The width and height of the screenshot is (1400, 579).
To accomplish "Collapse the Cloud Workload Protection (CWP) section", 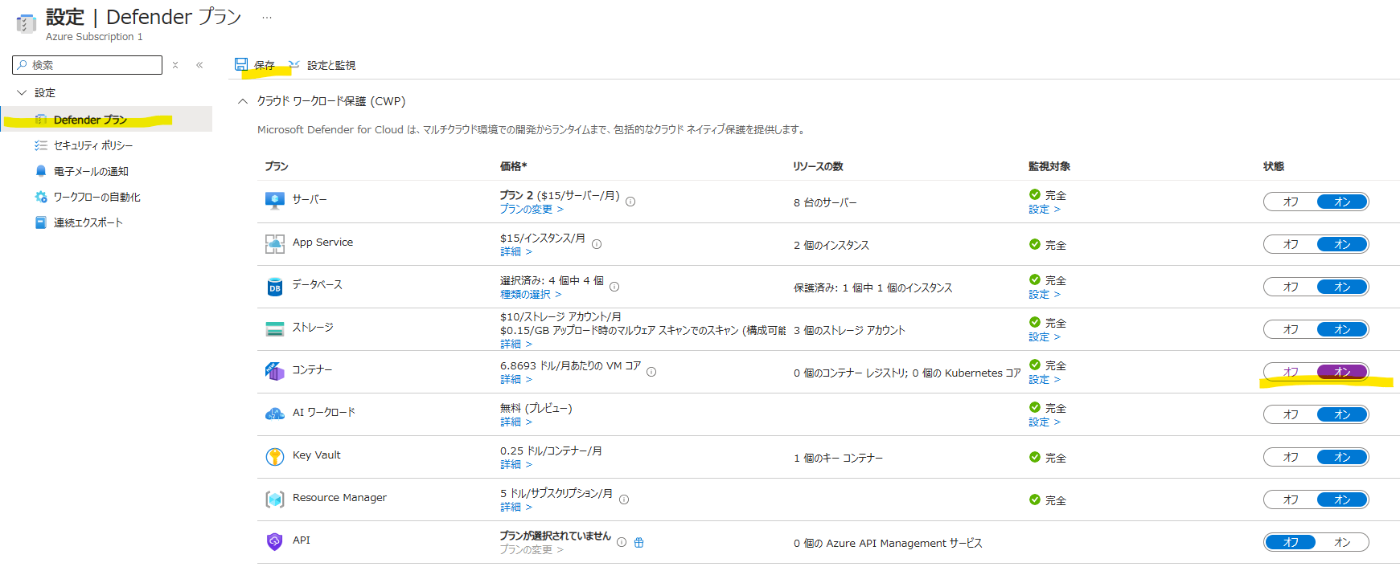I will click(x=241, y=101).
